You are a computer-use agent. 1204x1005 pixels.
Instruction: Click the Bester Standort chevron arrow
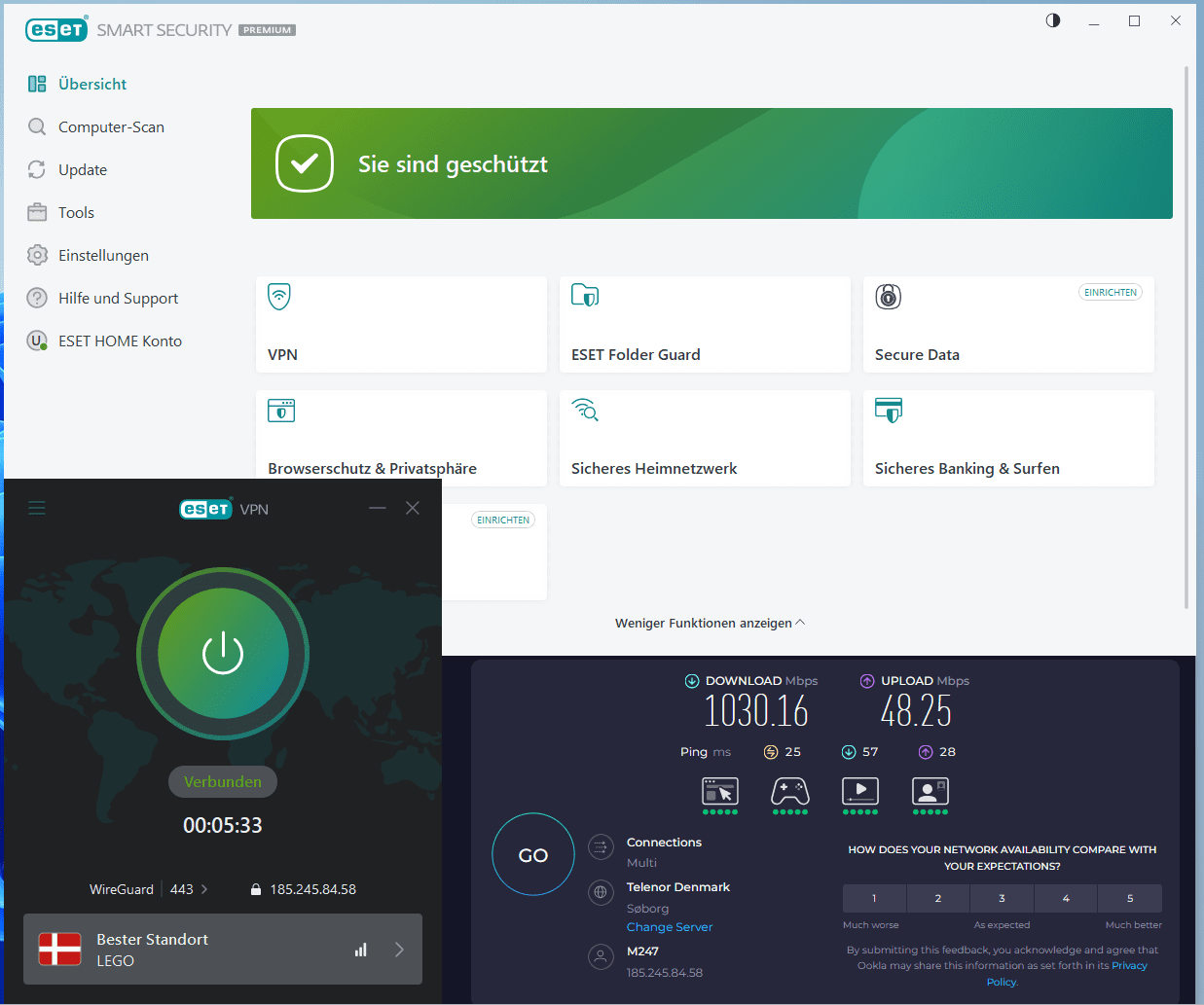tap(399, 950)
